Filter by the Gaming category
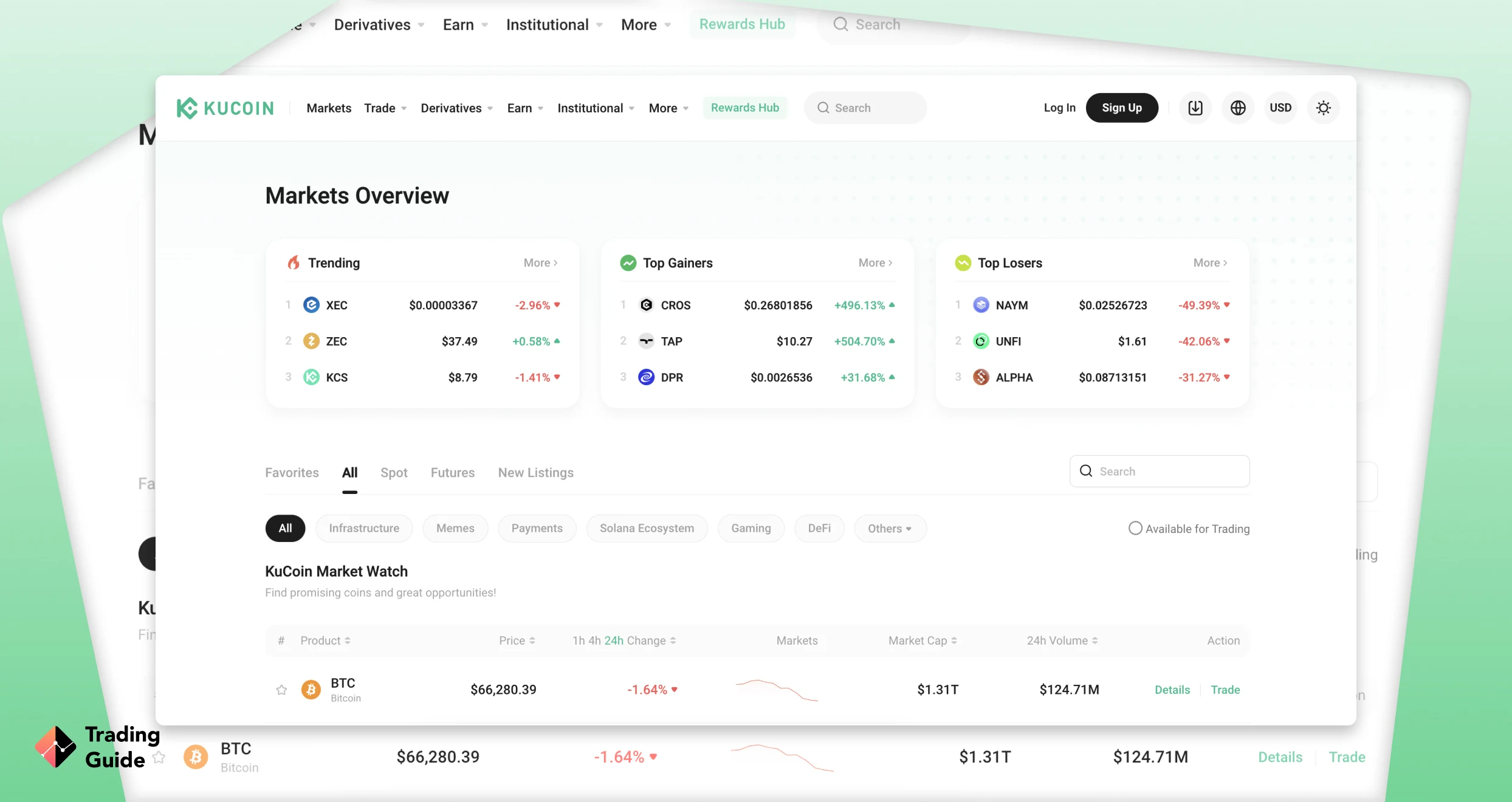This screenshot has width=1512, height=802. tap(751, 529)
